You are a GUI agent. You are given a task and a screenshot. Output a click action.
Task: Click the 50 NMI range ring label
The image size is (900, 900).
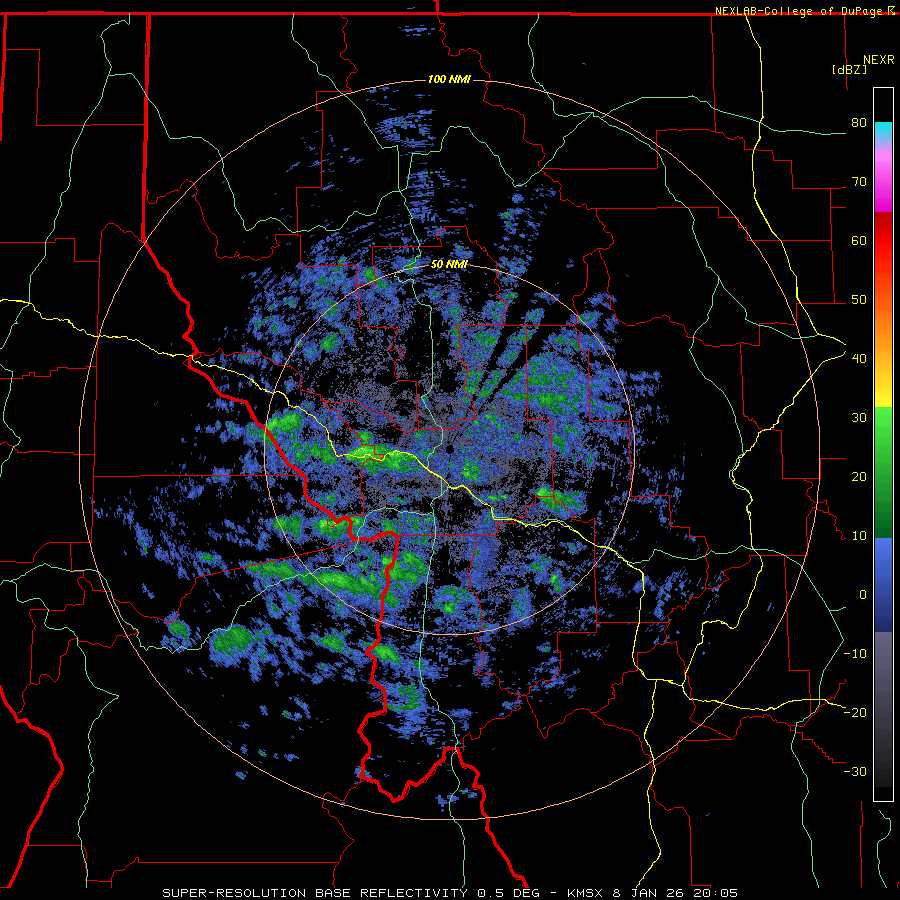tap(449, 265)
